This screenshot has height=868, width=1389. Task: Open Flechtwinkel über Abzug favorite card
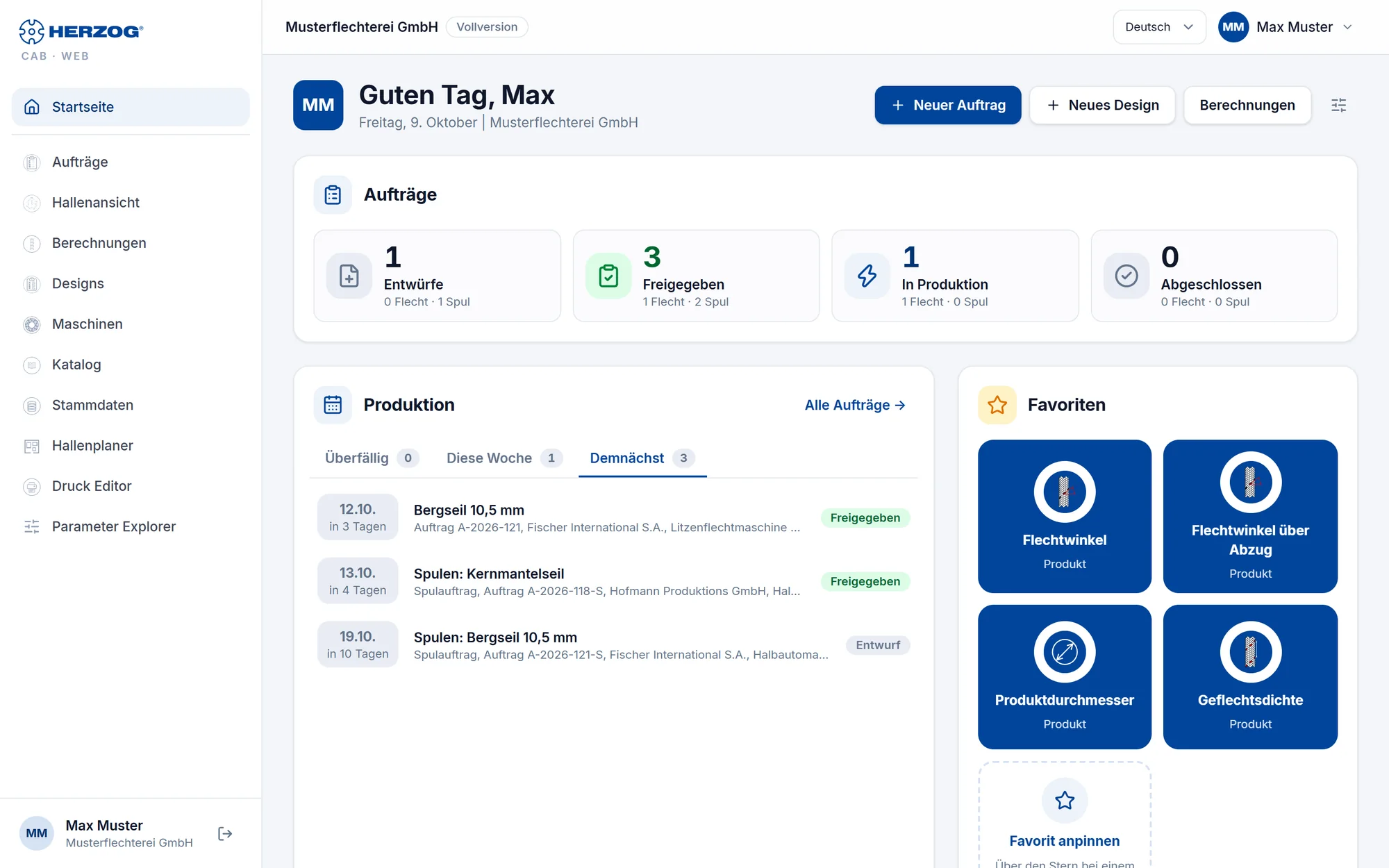click(1250, 516)
